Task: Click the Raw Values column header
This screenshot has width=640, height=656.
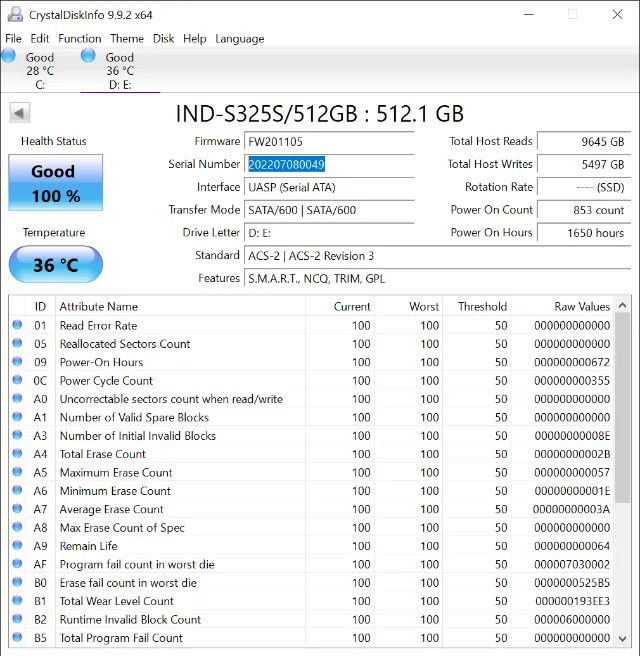Action: (x=562, y=306)
